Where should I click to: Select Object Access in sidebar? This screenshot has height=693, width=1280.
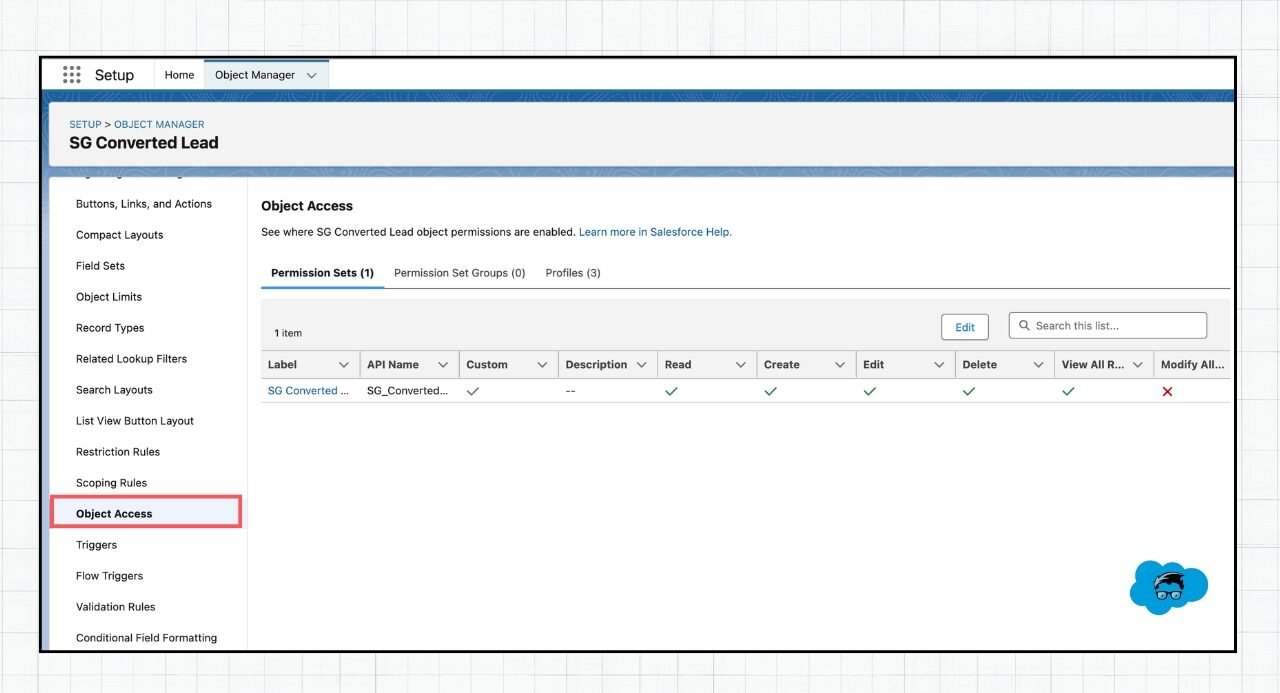click(x=146, y=512)
